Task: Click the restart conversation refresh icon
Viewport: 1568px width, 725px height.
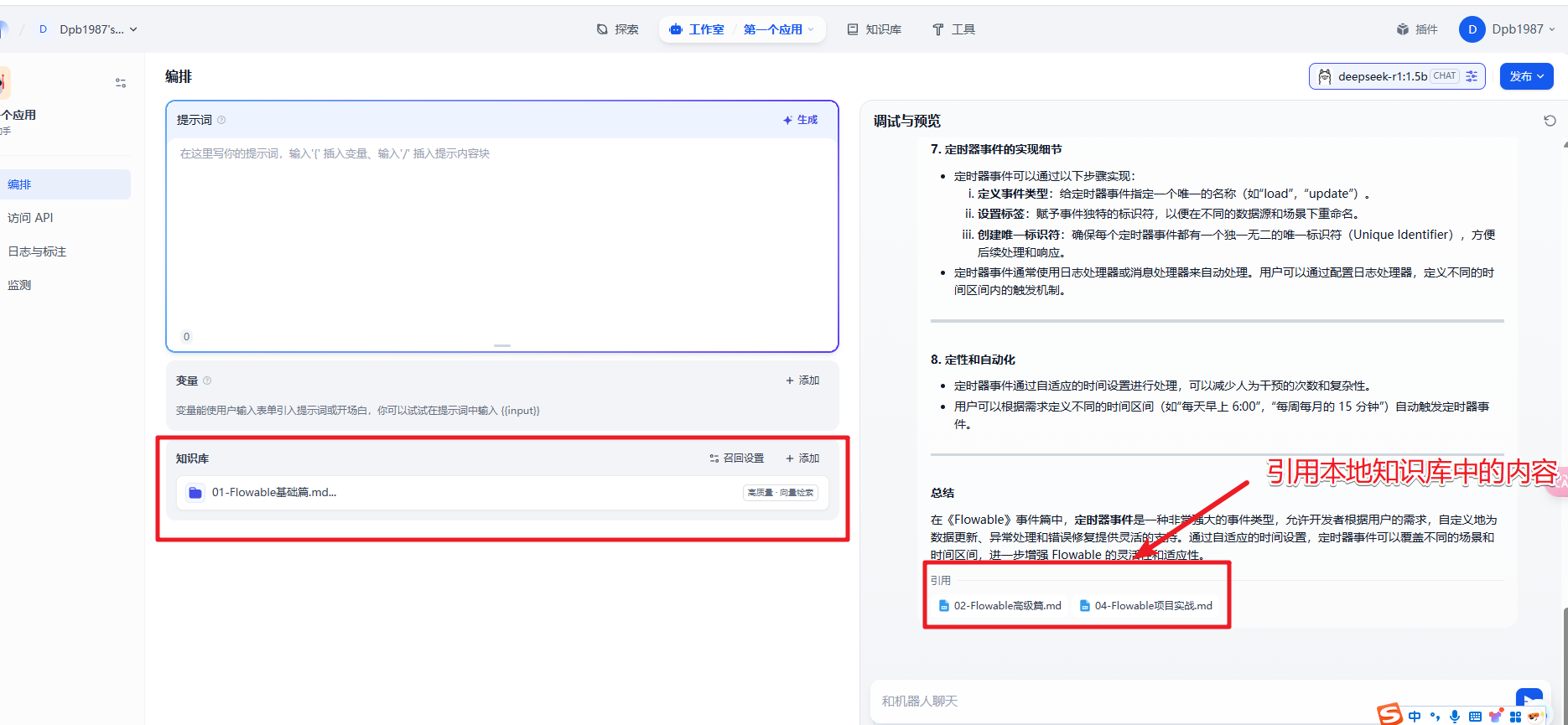Action: 1550,121
